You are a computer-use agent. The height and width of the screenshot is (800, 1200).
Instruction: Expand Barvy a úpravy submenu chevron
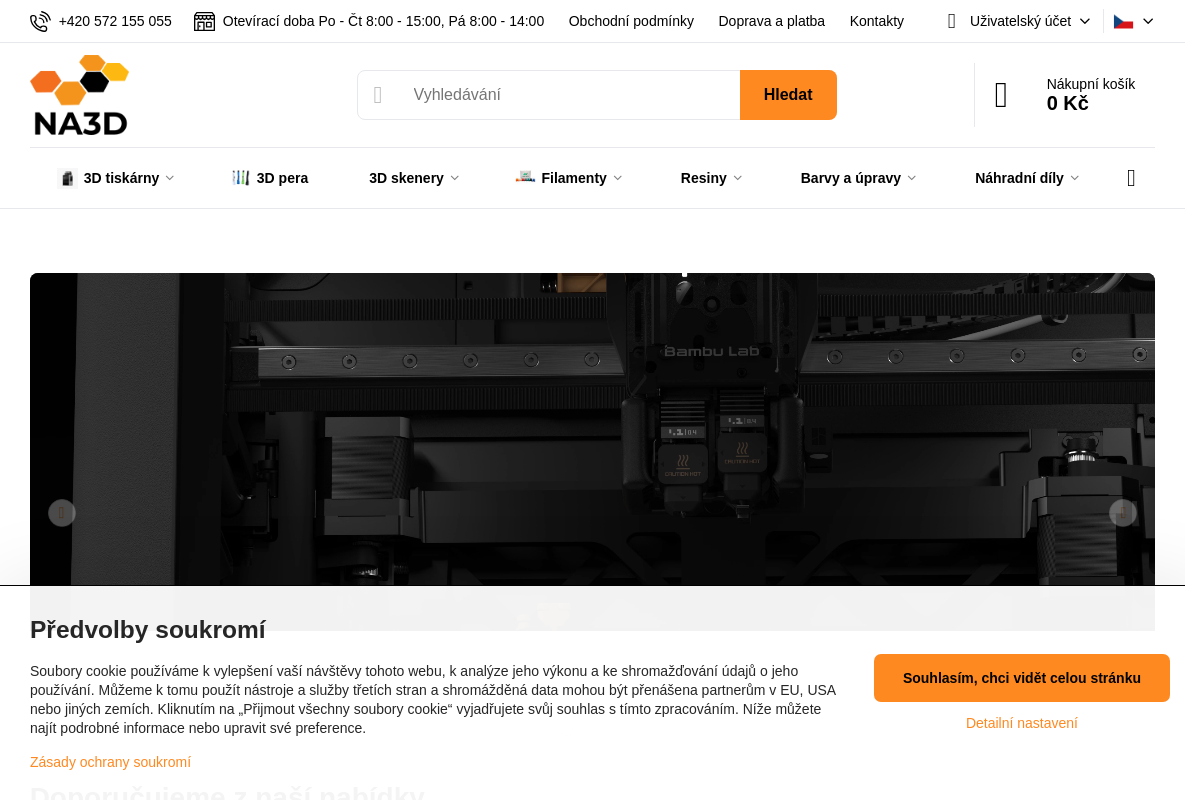coord(912,178)
